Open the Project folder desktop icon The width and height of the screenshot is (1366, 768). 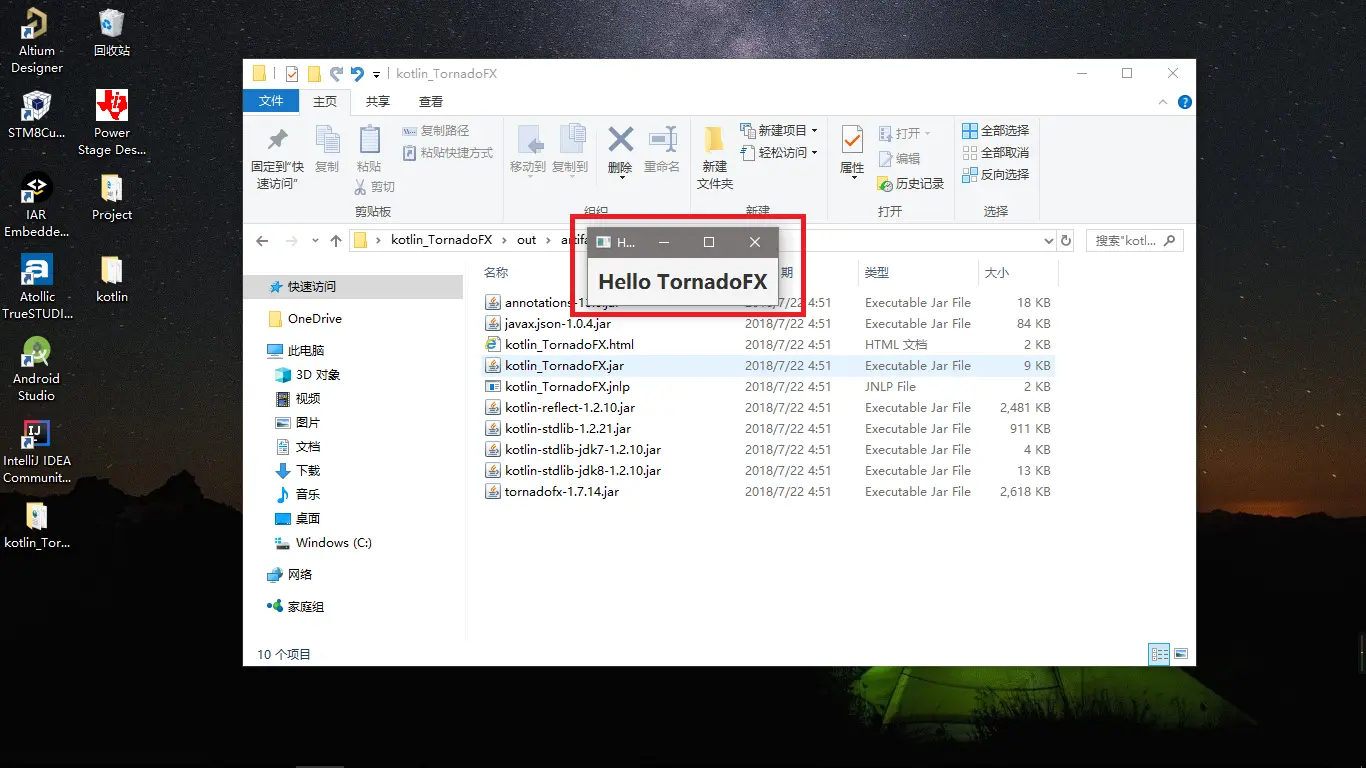112,197
